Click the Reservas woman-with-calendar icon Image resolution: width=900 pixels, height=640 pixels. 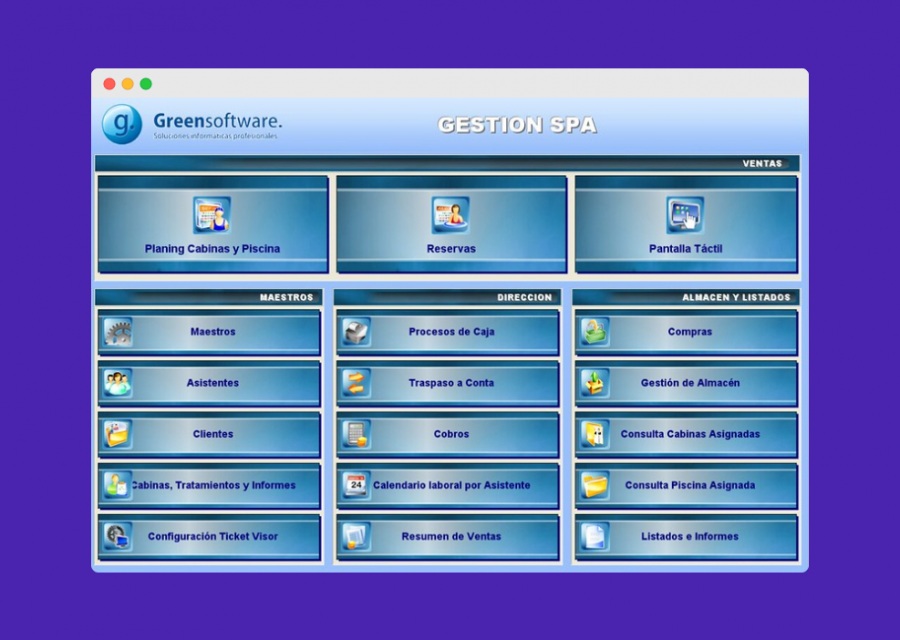(x=451, y=215)
